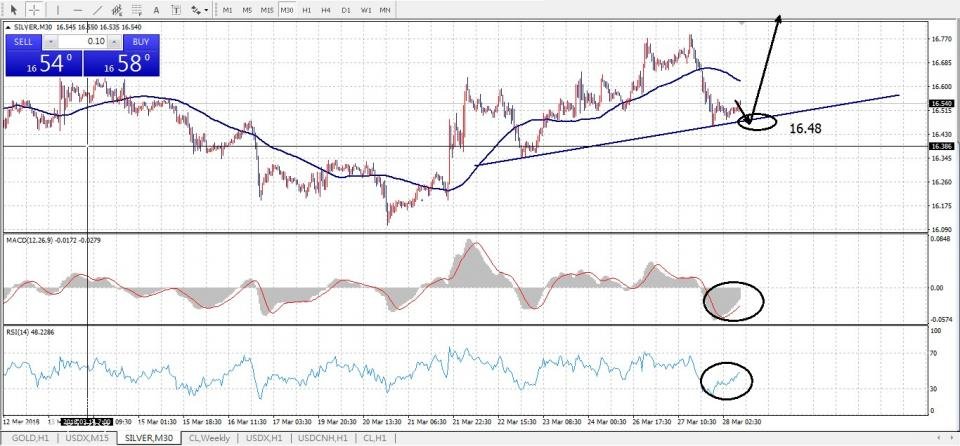Switch chart to M5 timeframe
Screen dimensions: 960x446
pyautogui.click(x=247, y=10)
